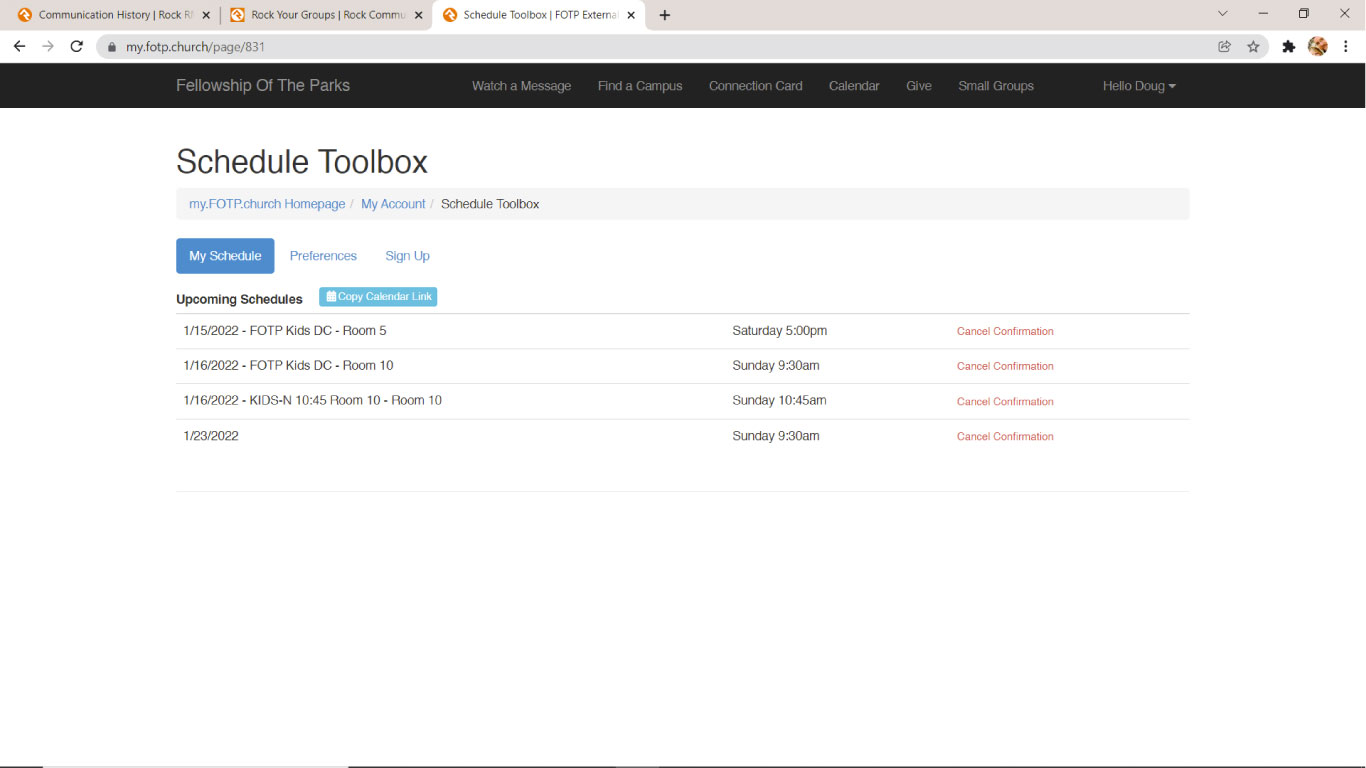Open Chrome three-dot menu
The image size is (1366, 768).
(1346, 46)
